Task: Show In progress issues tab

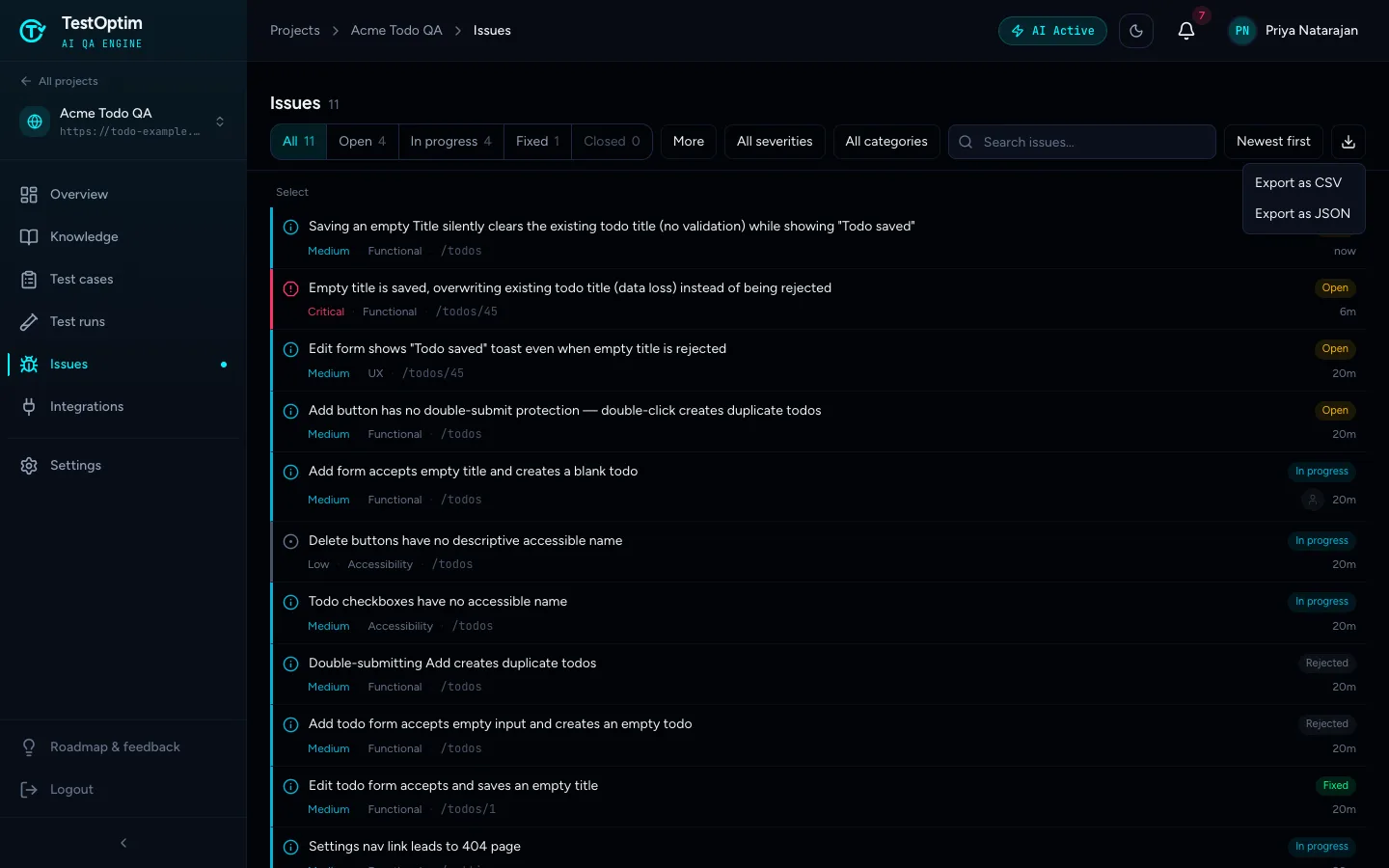Action: pyautogui.click(x=451, y=142)
